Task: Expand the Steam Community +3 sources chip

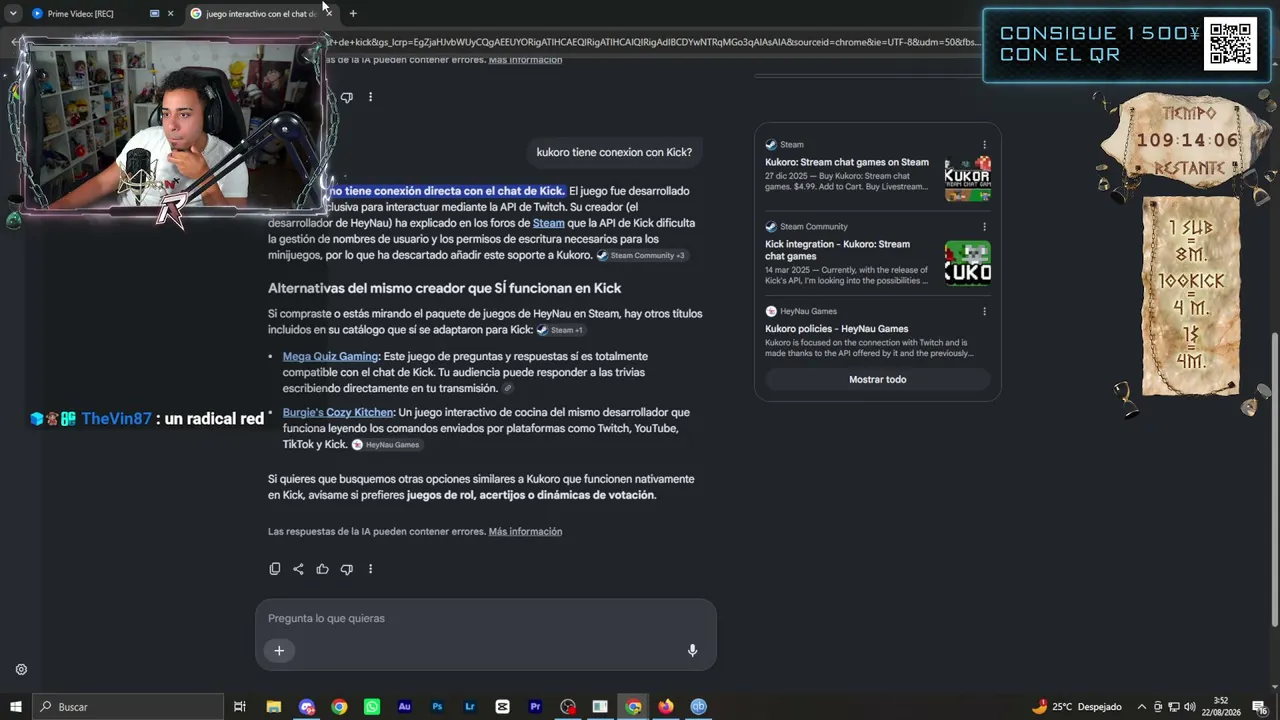Action: click(x=641, y=256)
